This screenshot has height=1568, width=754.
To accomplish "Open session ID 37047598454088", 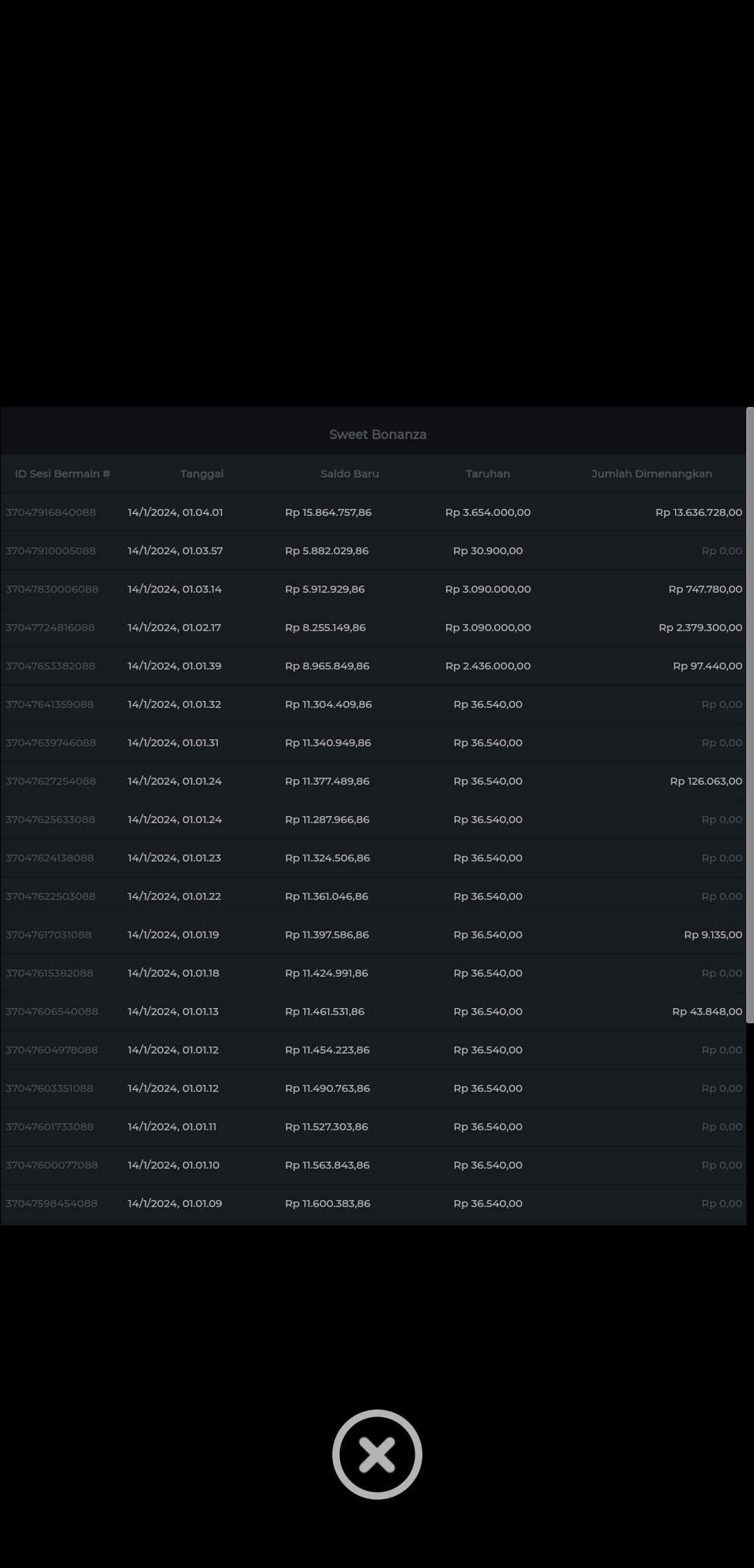I will [x=52, y=1204].
